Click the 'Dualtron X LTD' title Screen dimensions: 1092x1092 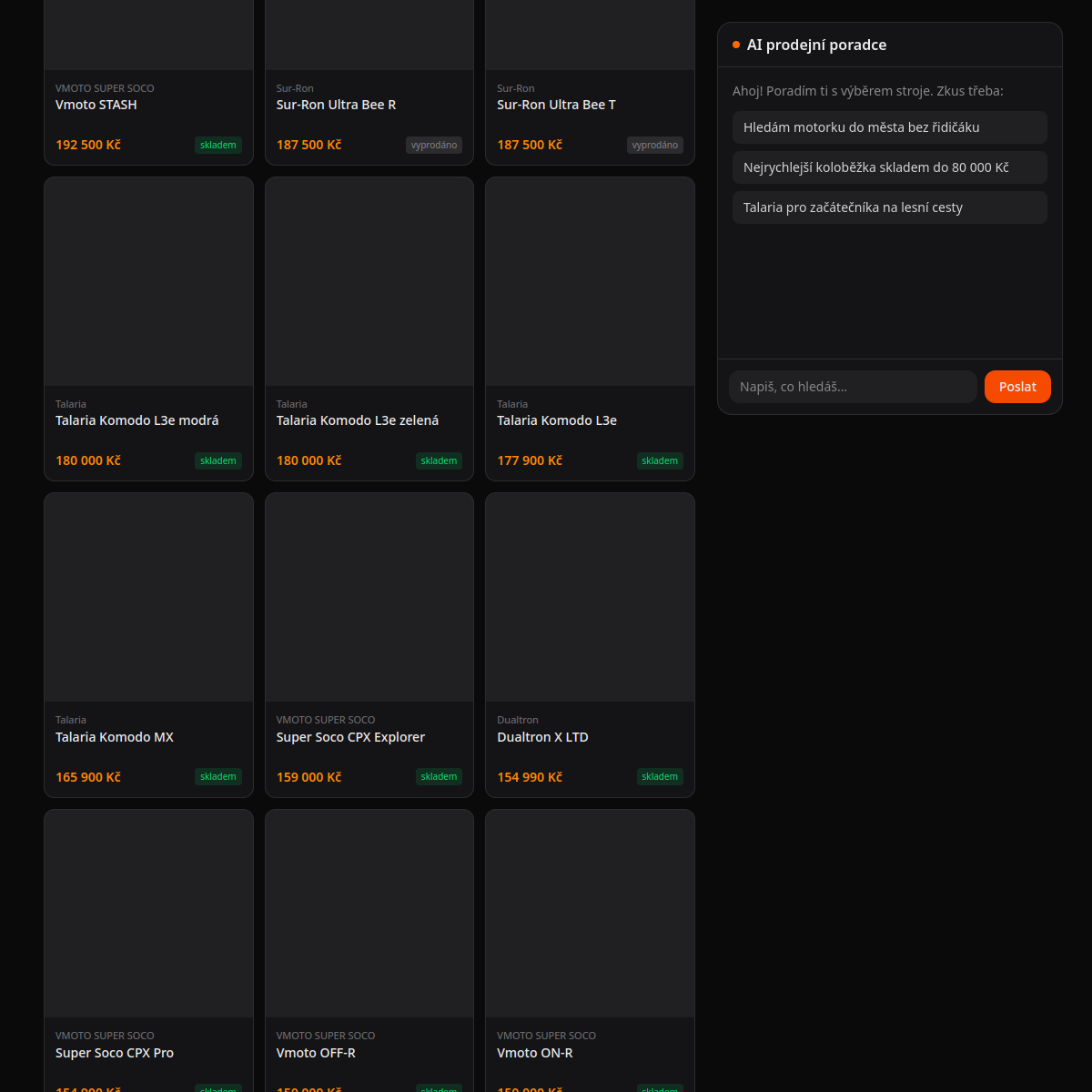click(542, 737)
